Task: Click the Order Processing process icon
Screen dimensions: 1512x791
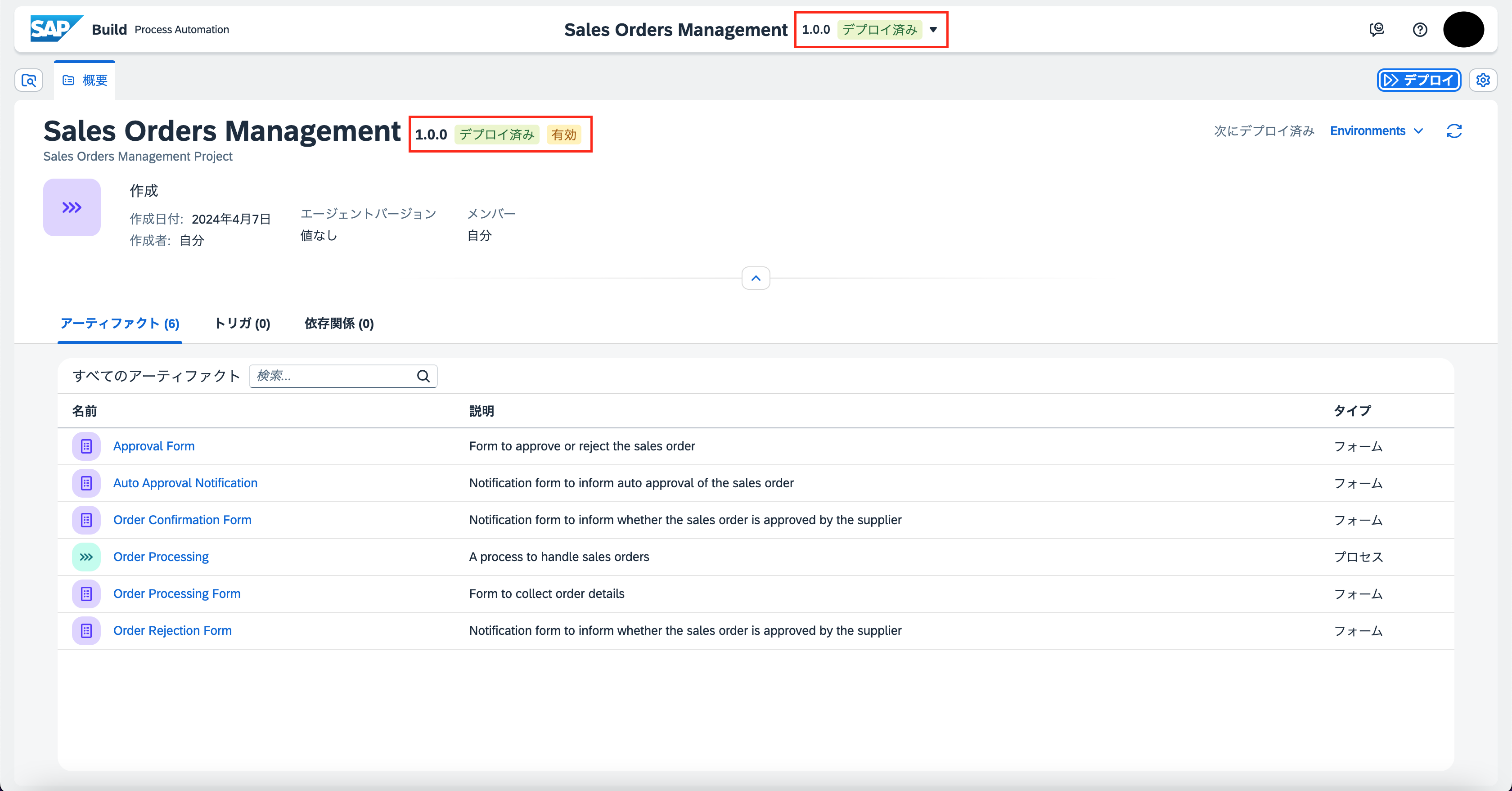Action: point(86,557)
